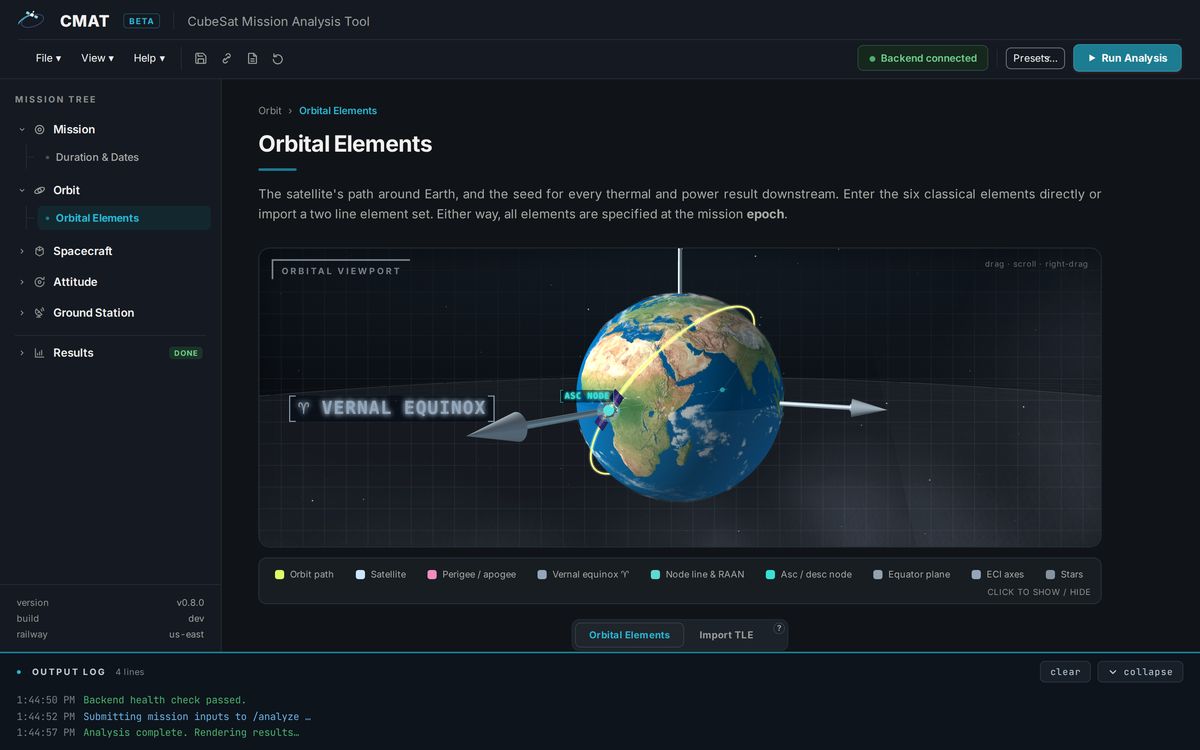The height and width of the screenshot is (750, 1200).
Task: Toggle Stars visibility in the legend
Action: coord(1064,574)
